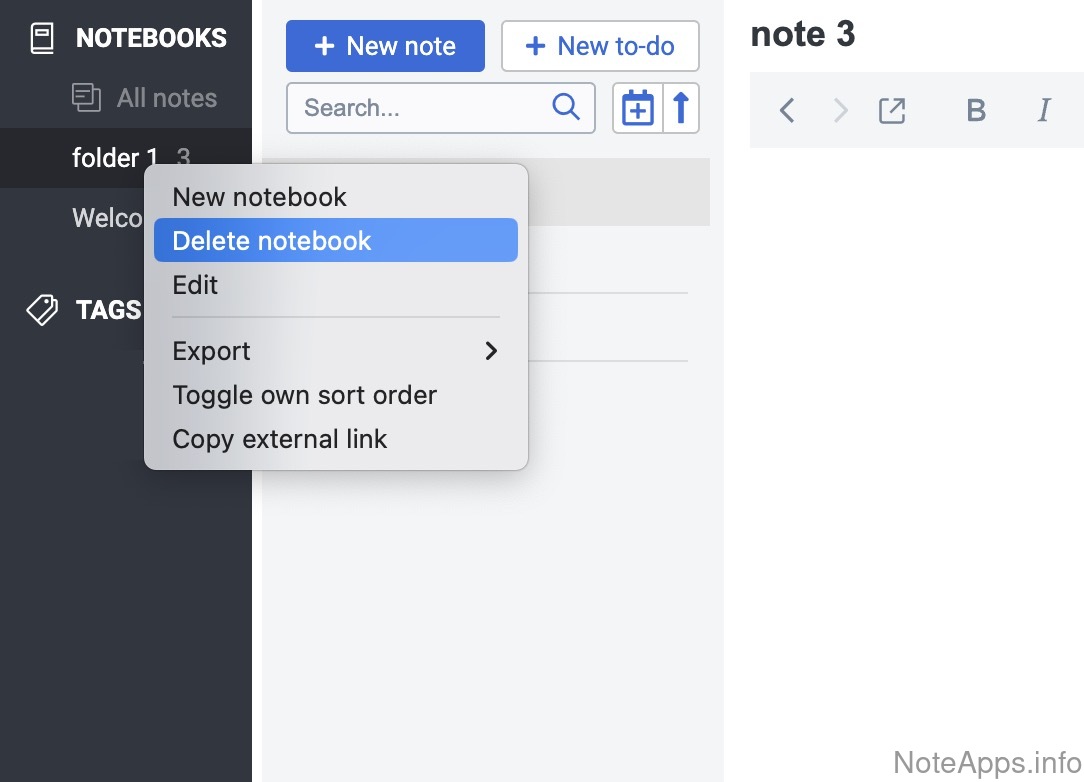Apply bold formatting
The image size is (1084, 782).
[x=976, y=110]
